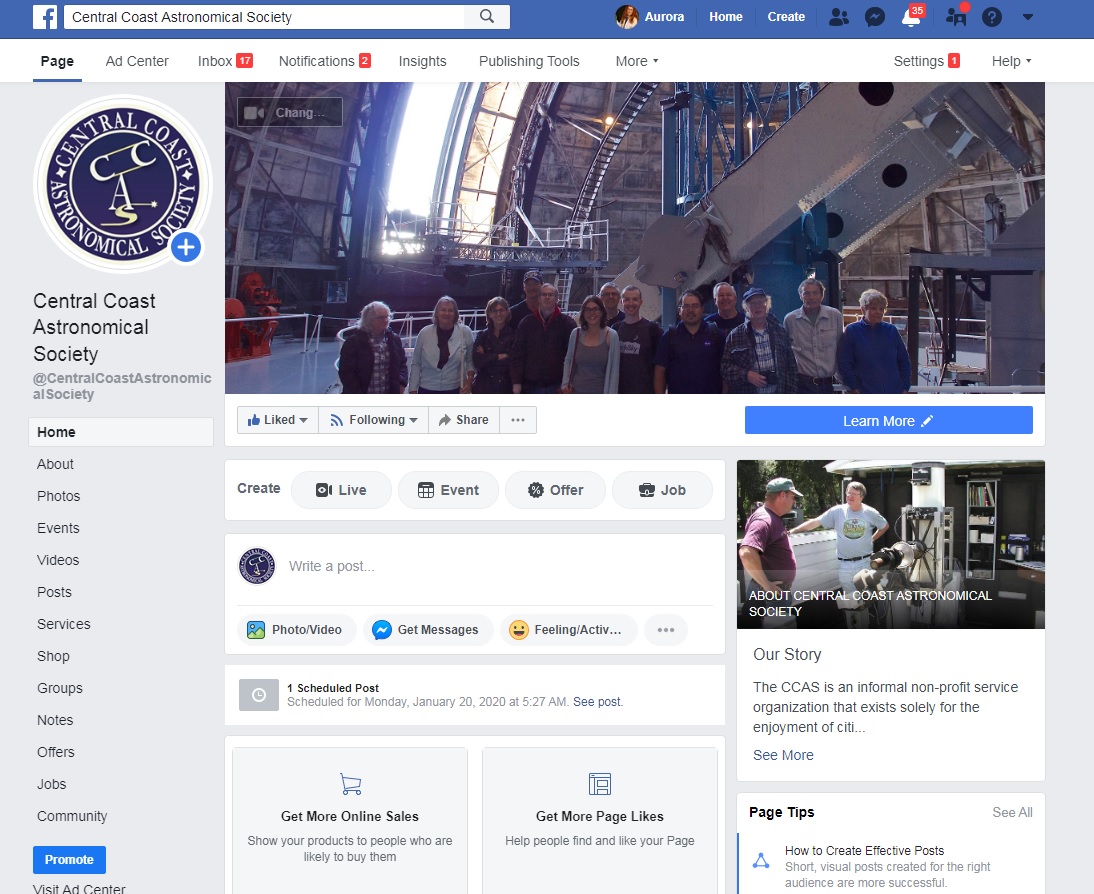Image resolution: width=1094 pixels, height=894 pixels.
Task: Open Community in the left sidebar
Action: [x=72, y=817]
